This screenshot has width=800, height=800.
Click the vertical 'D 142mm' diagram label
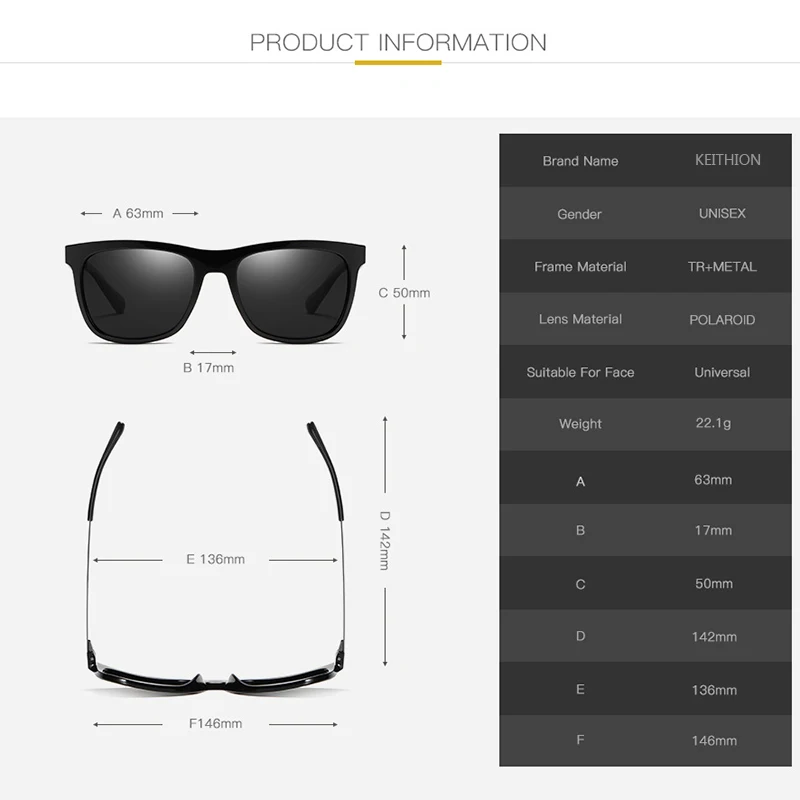click(385, 540)
